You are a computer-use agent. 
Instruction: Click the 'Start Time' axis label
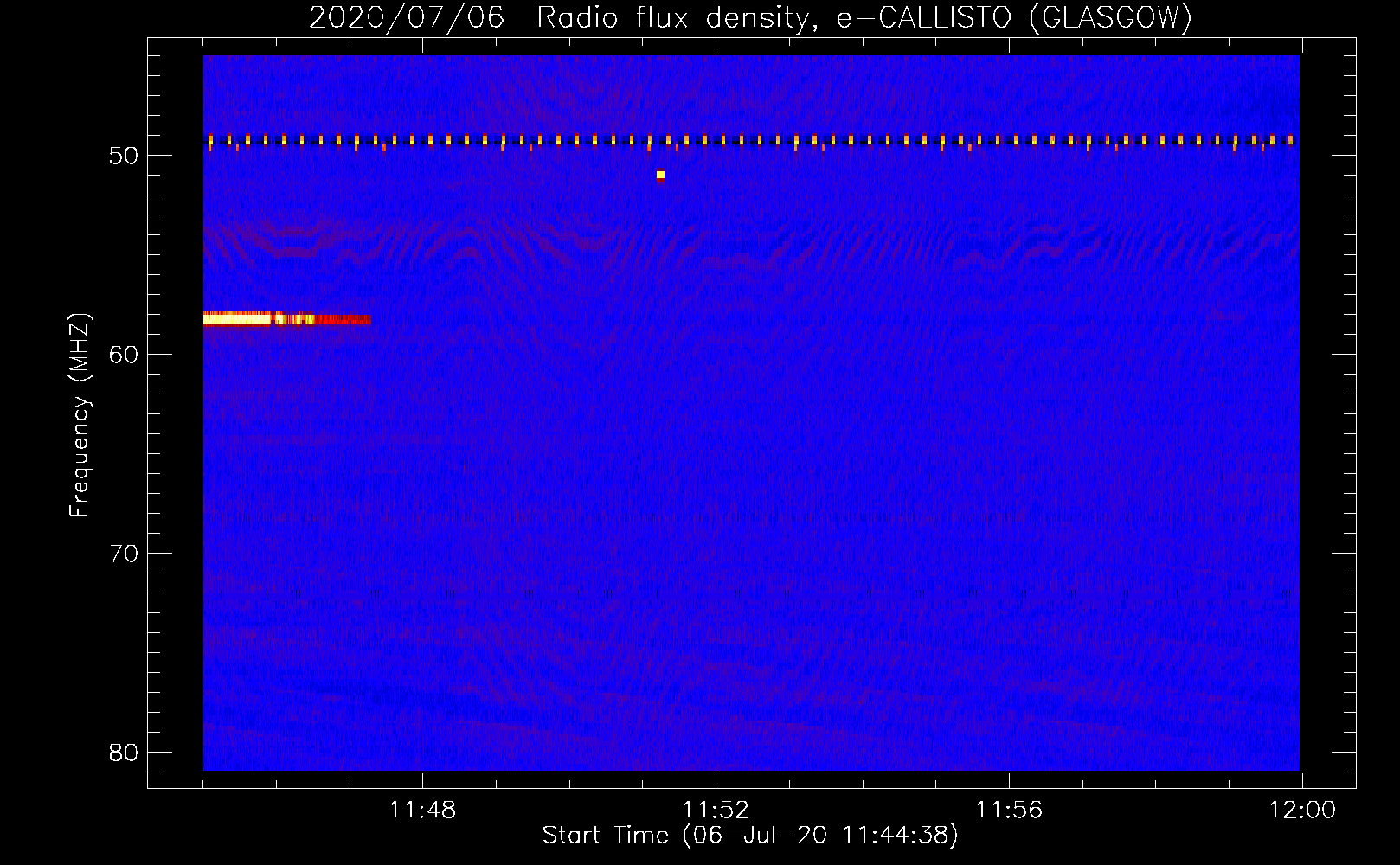(750, 836)
